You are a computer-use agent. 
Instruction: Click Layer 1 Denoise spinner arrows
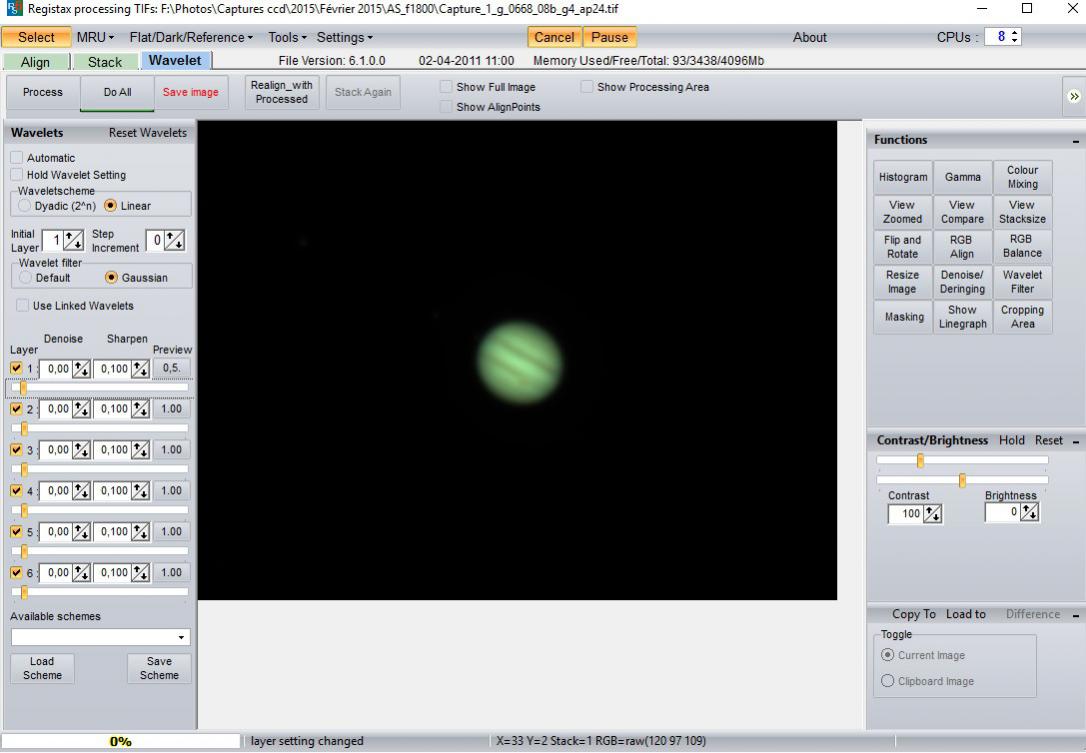(x=81, y=369)
